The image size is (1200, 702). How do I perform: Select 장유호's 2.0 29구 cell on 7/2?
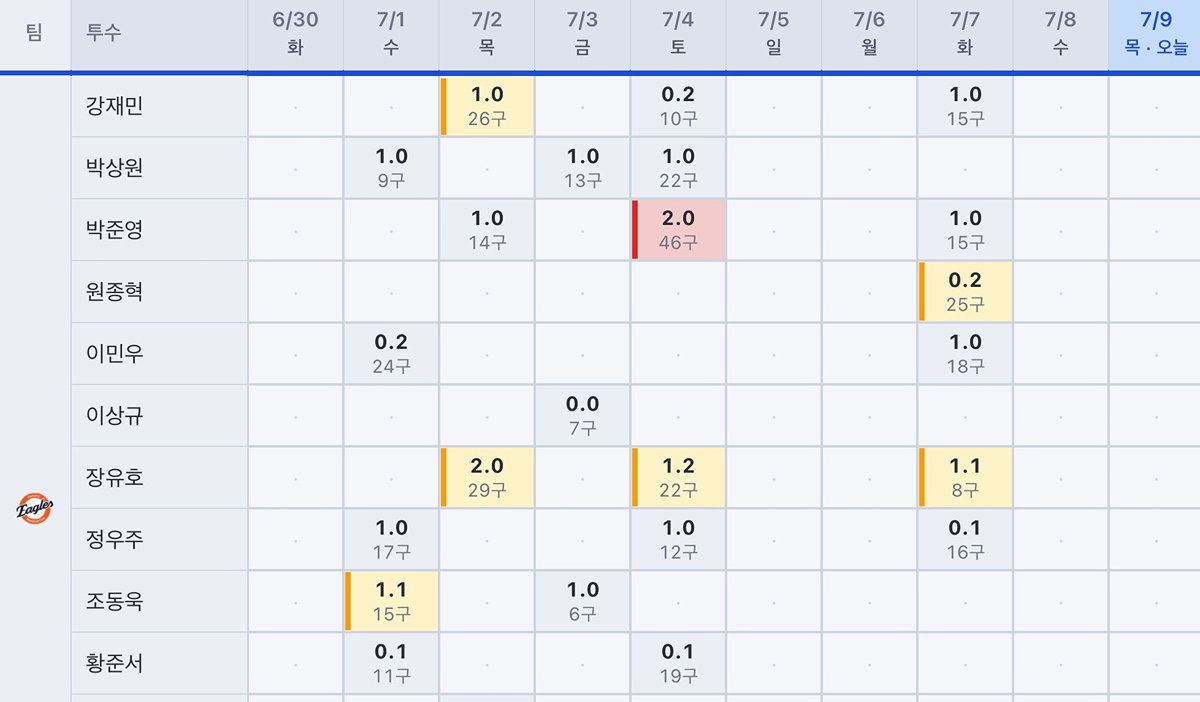click(487, 478)
